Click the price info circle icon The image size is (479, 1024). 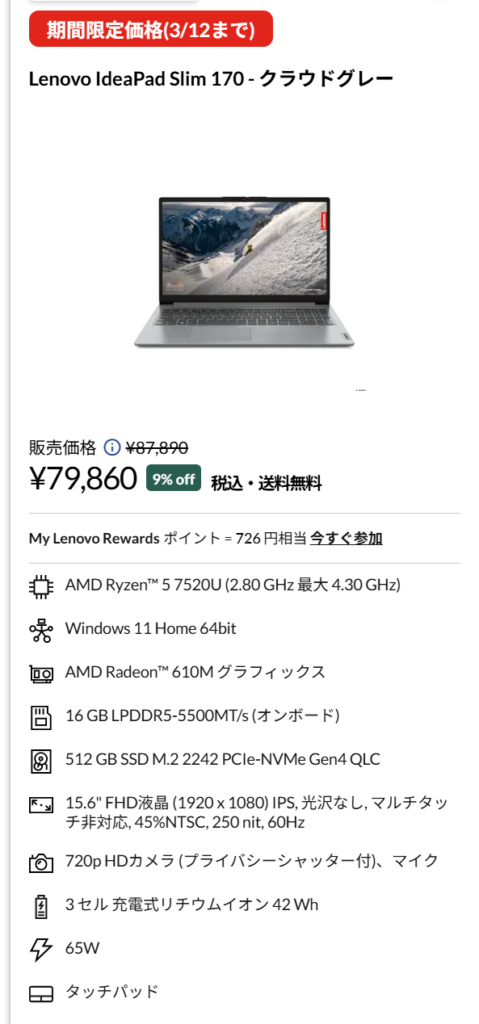pos(112,447)
